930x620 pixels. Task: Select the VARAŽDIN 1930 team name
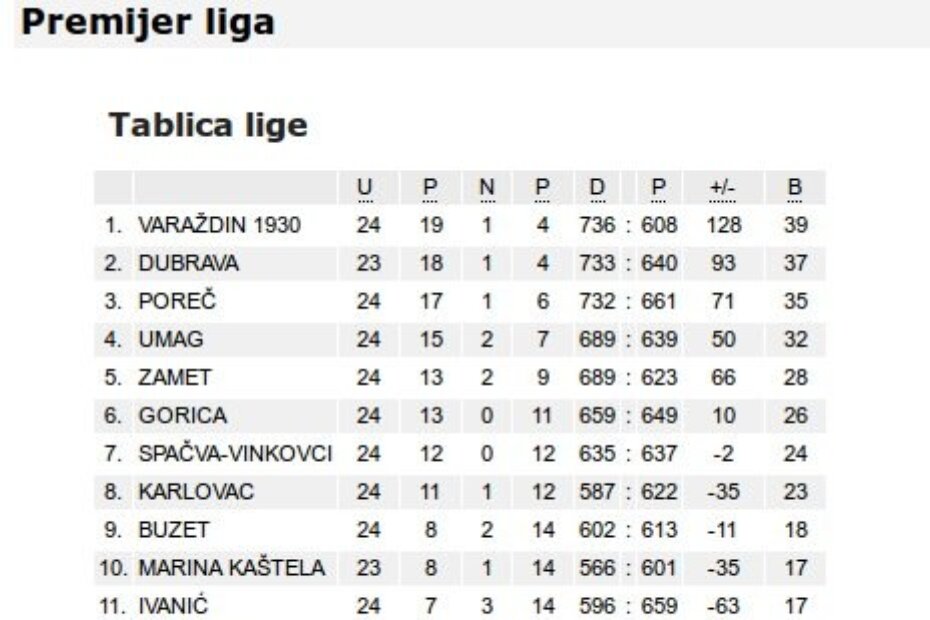pyautogui.click(x=219, y=226)
